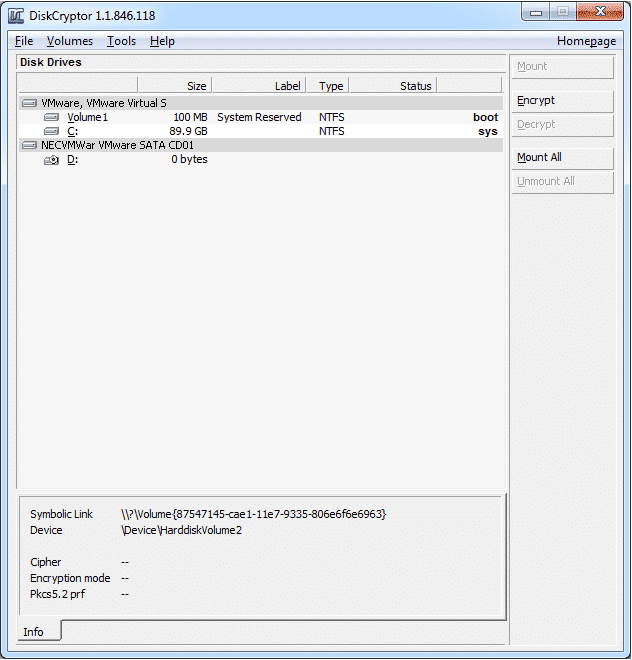Click the Decrypt button
The height and width of the screenshot is (660, 632).
coord(563,125)
